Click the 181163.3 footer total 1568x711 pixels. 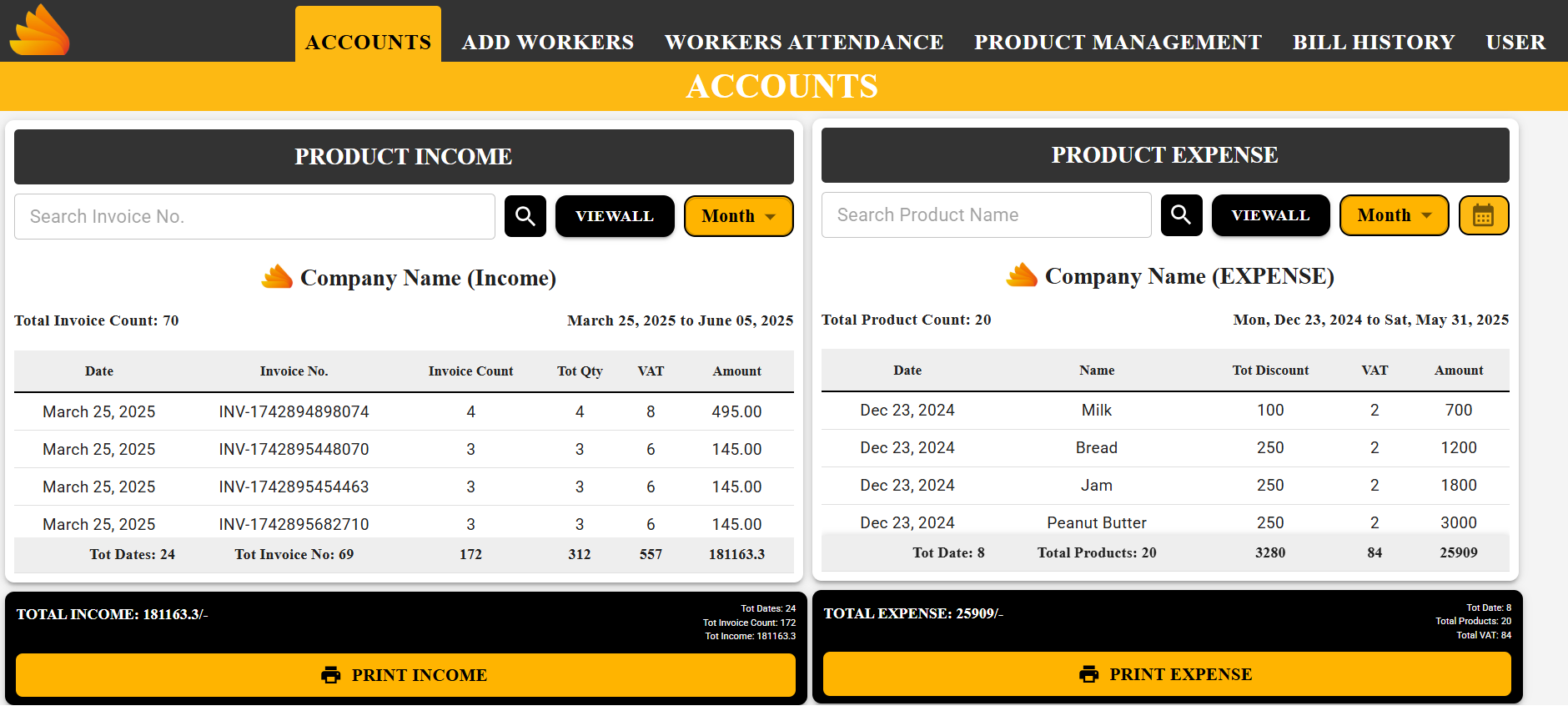(736, 554)
